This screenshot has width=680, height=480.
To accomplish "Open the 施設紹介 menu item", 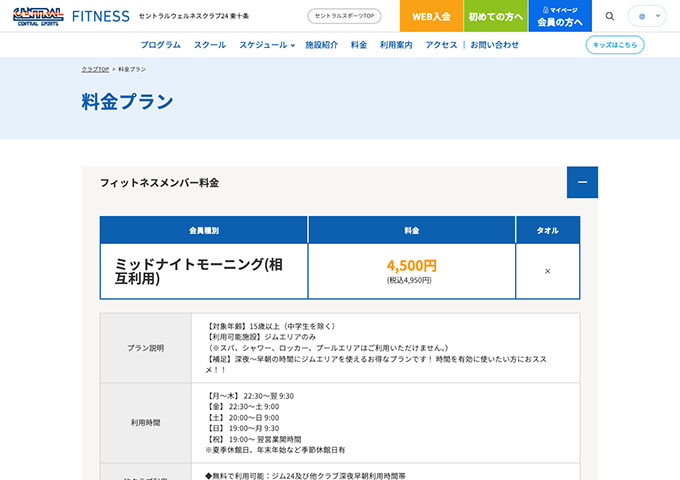I will 321,45.
